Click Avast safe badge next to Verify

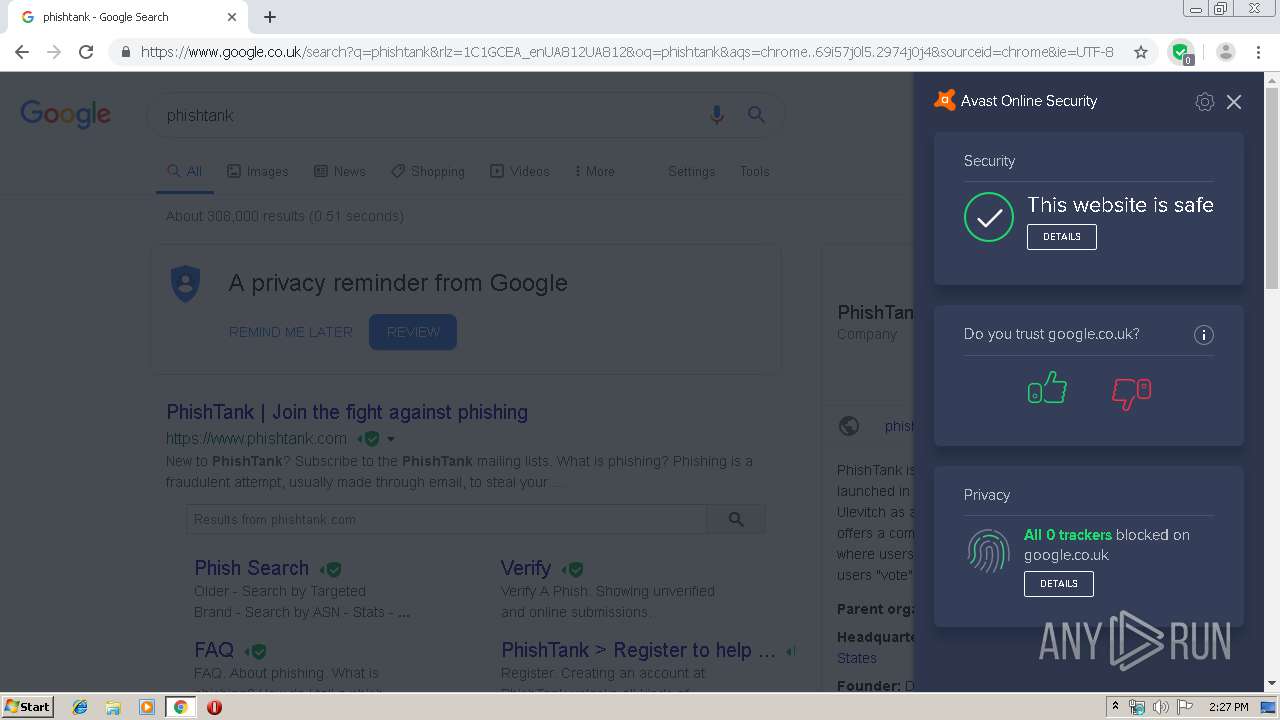coord(572,569)
